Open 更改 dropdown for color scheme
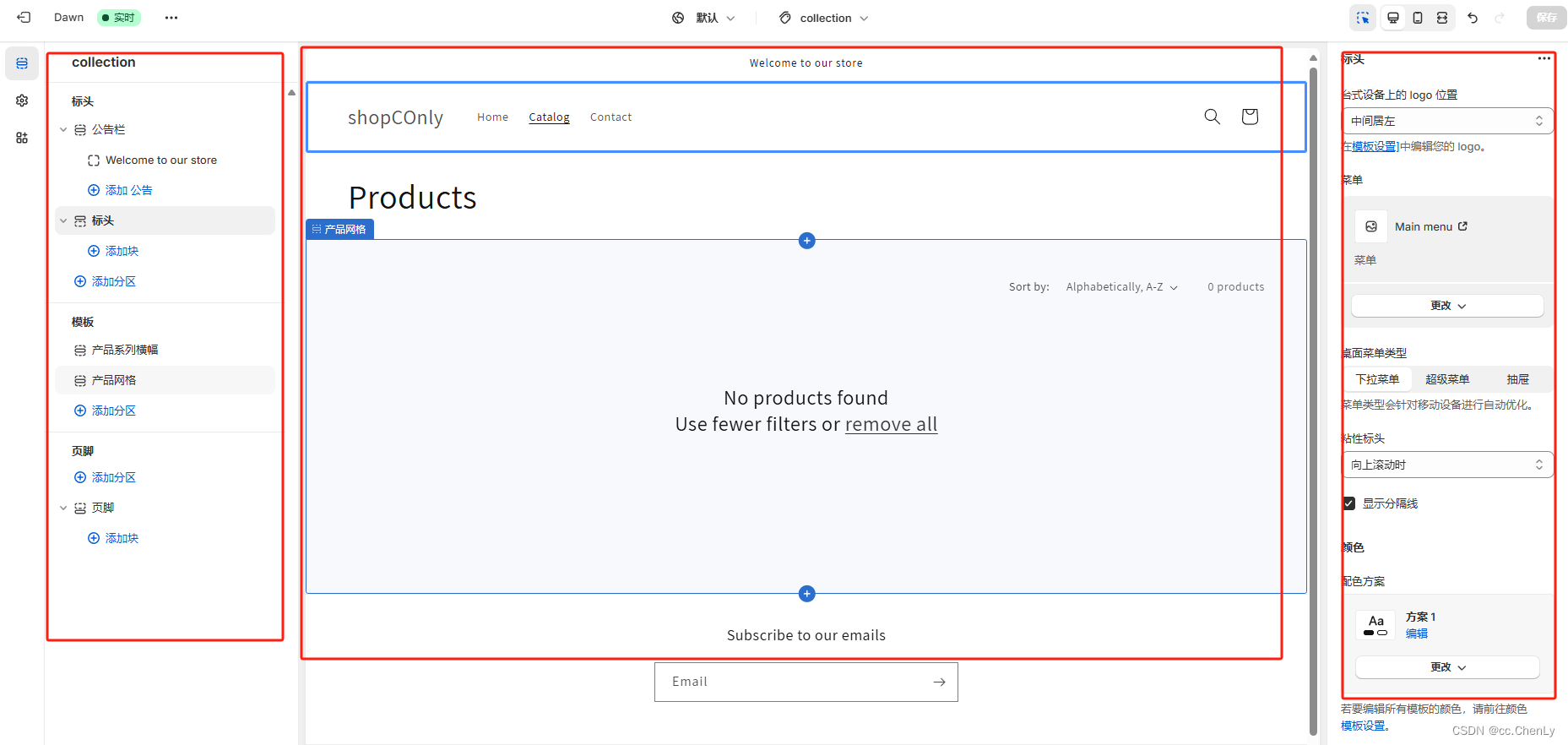The width and height of the screenshot is (1568, 745). click(x=1447, y=667)
